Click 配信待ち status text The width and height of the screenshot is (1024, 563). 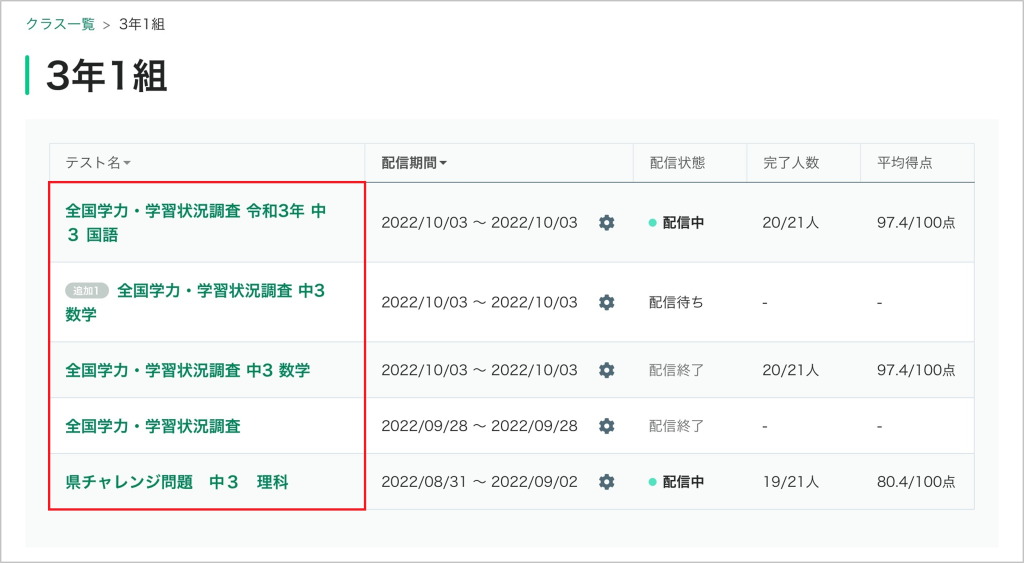[676, 302]
